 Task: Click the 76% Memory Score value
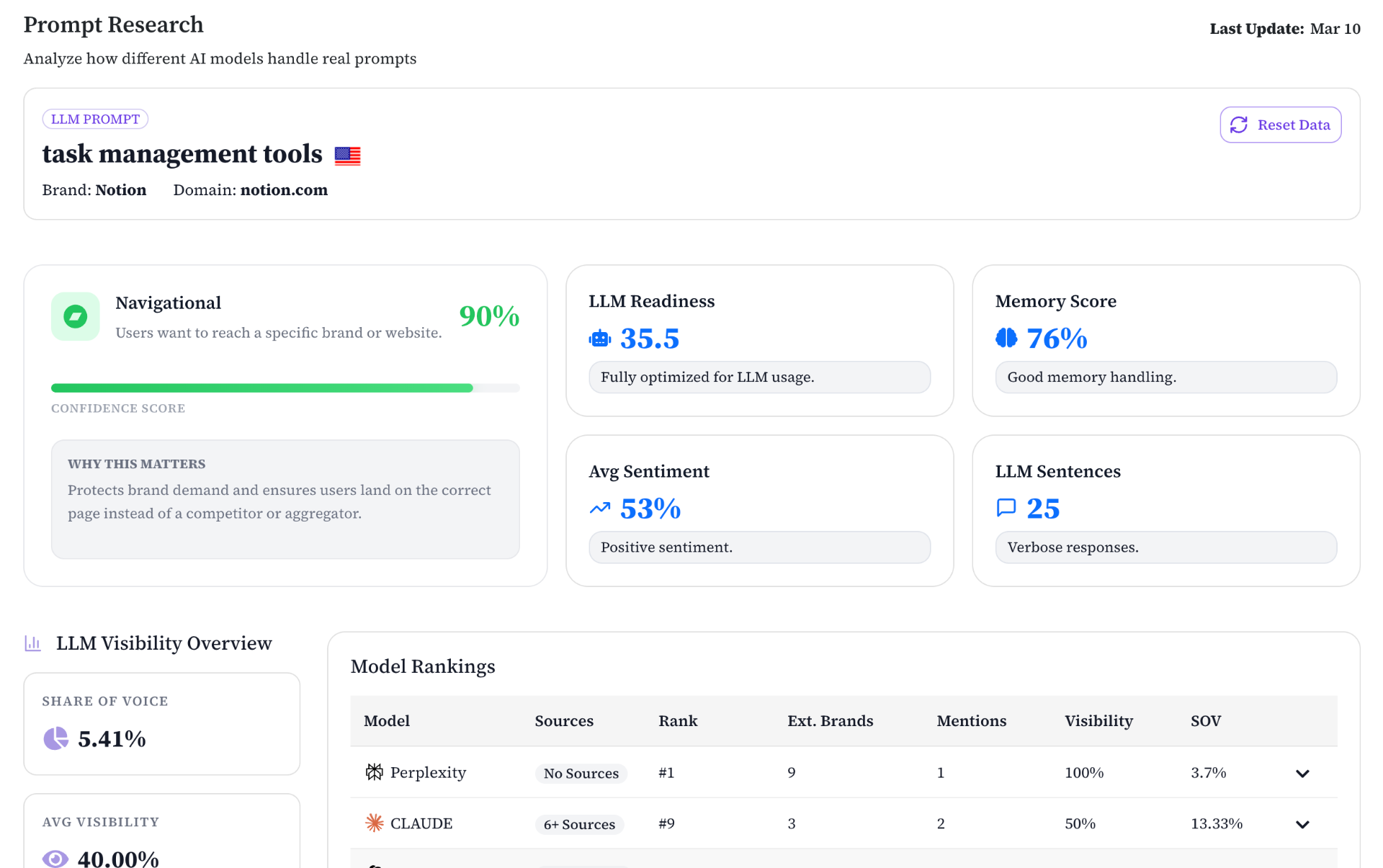(1057, 339)
